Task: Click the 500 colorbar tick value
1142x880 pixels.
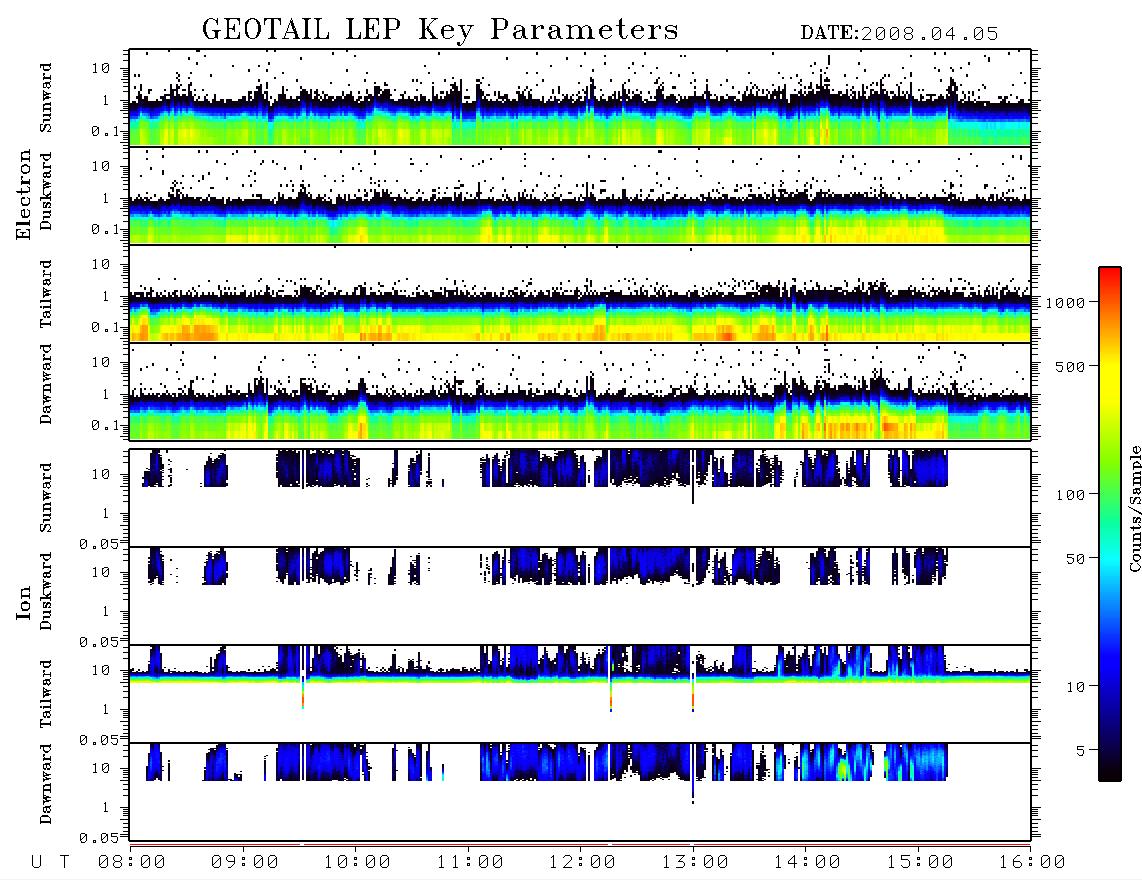Action: pos(1071,366)
